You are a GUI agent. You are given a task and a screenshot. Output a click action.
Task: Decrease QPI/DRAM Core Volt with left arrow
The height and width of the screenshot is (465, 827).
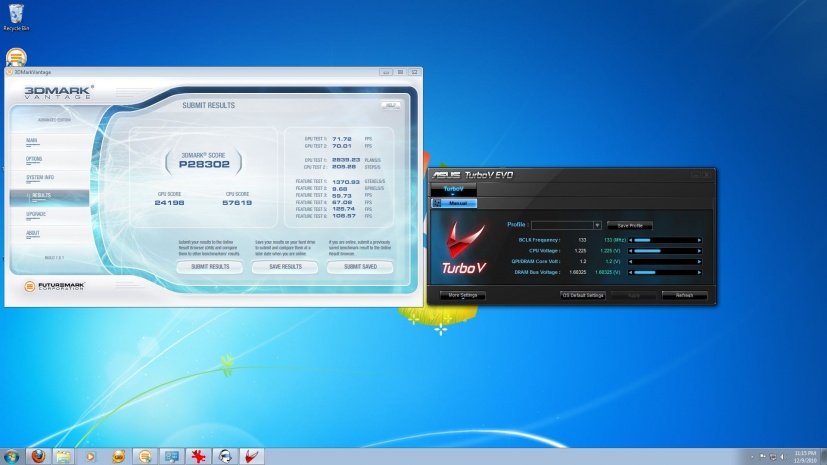630,261
